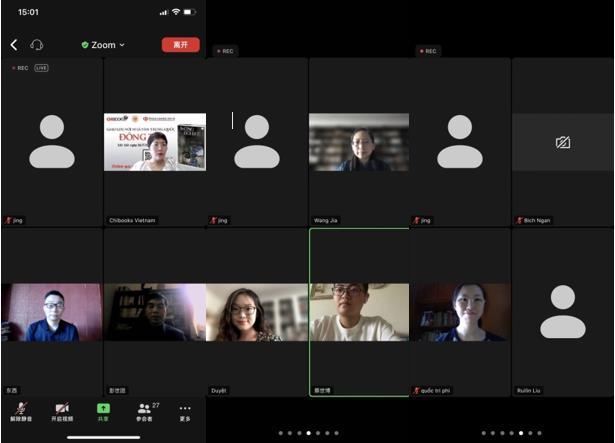Open the 参会者 participants list
Image resolution: width=615 pixels, height=443 pixels.
tap(148, 411)
